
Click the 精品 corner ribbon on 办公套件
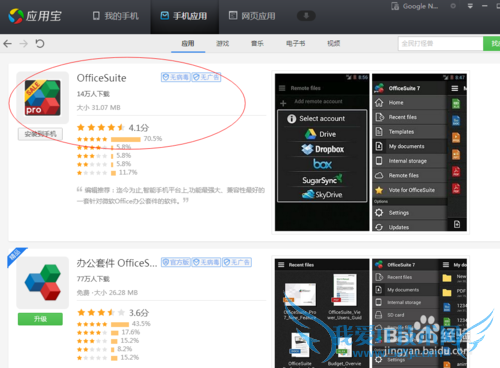point(16,256)
